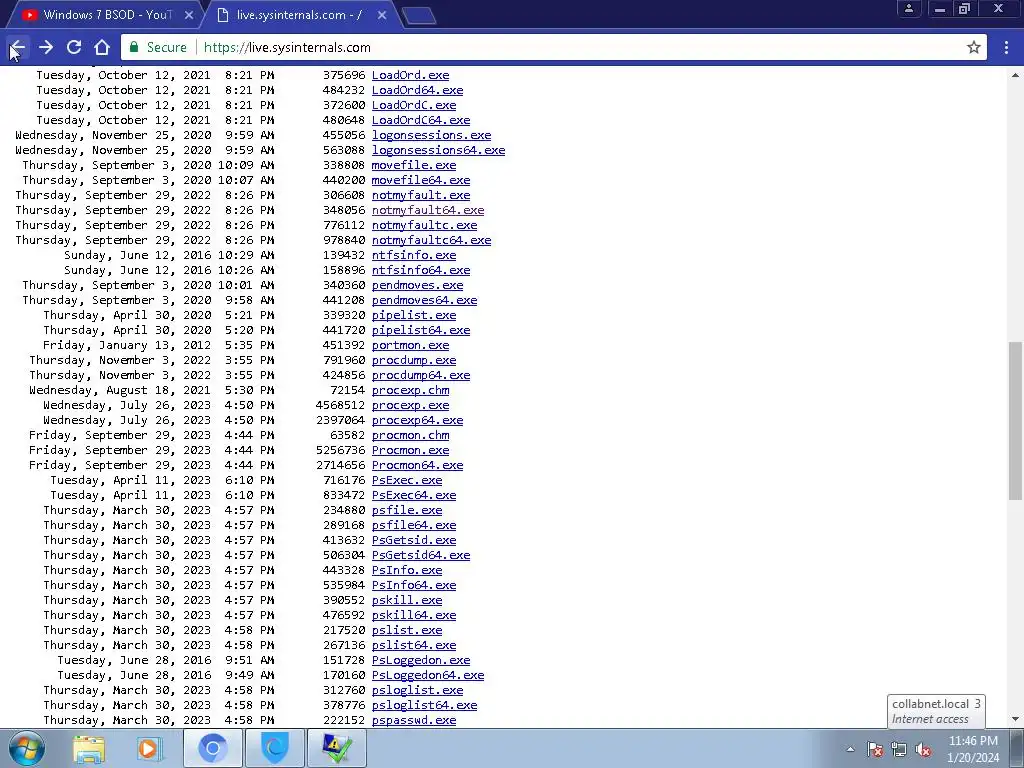Click the network tray icon

899,749
